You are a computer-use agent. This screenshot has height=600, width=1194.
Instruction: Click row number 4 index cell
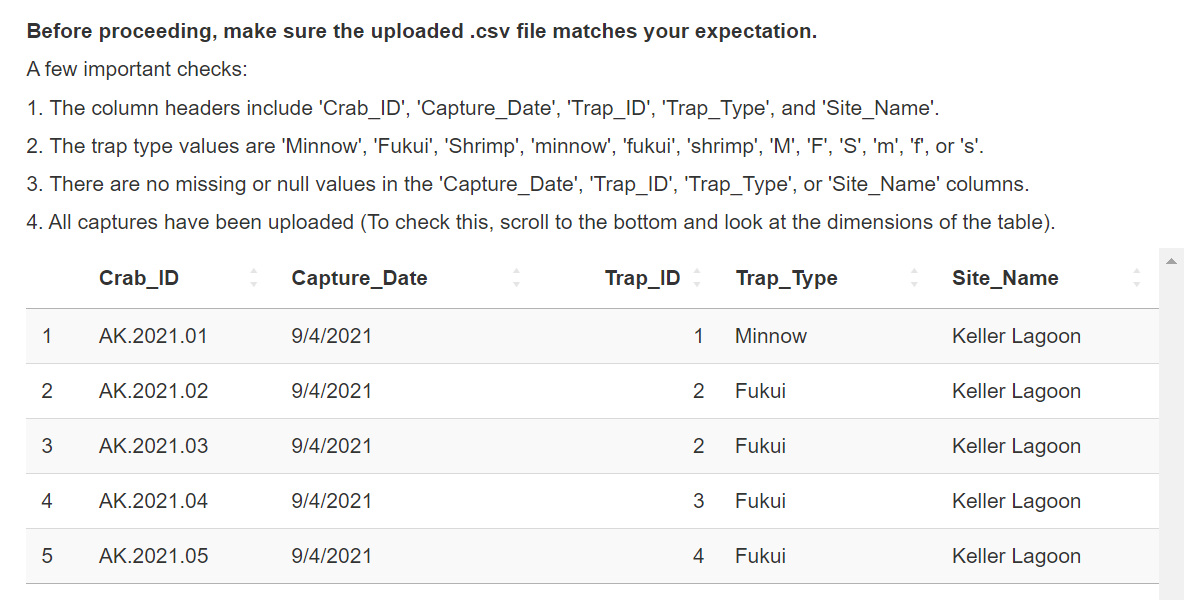point(47,501)
